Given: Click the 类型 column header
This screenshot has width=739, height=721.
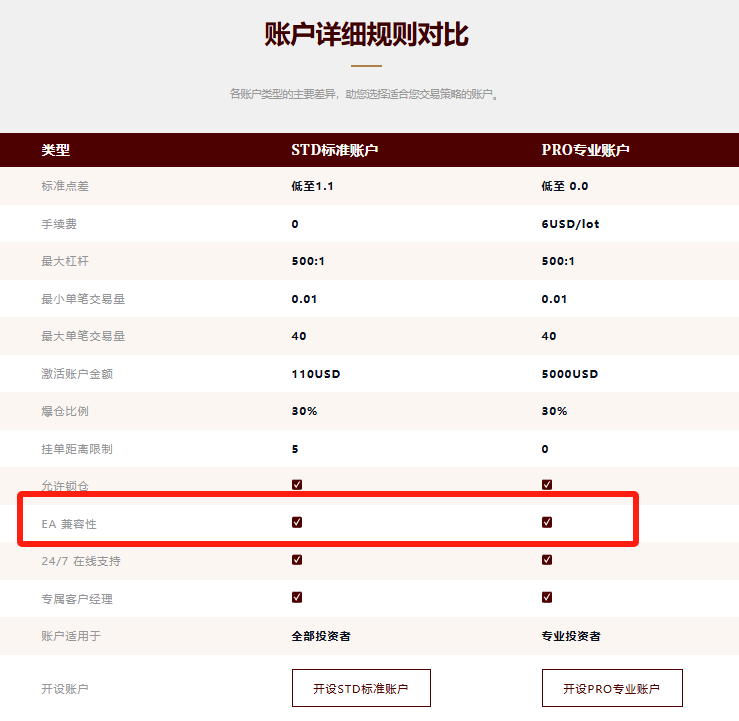Looking at the screenshot, I should click(x=55, y=151).
